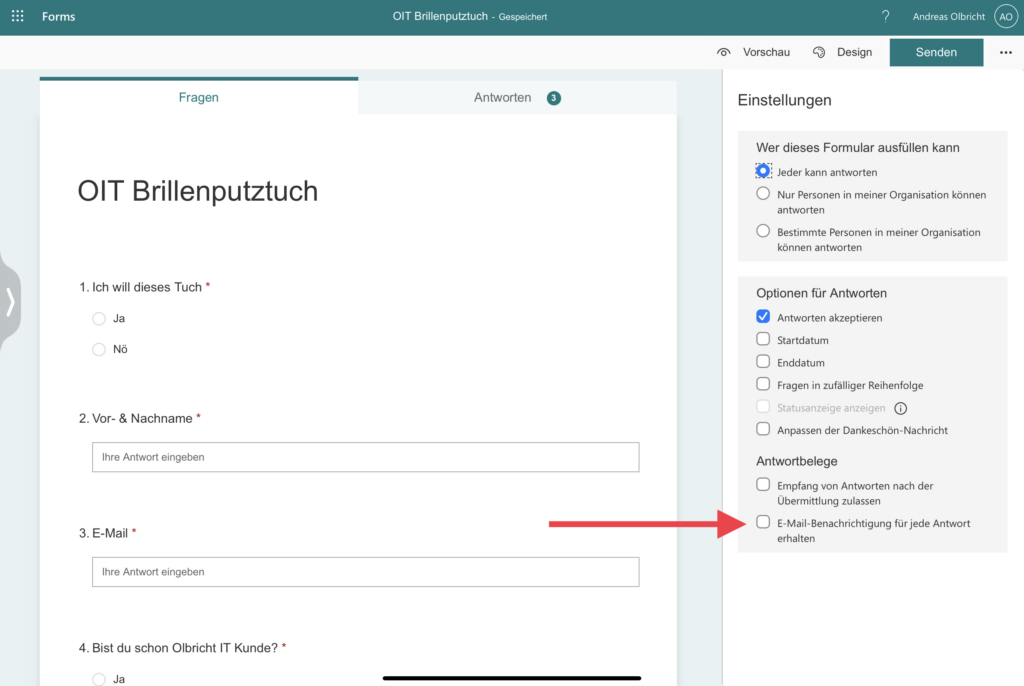
Task: Check the Enddatum option
Action: 763,361
